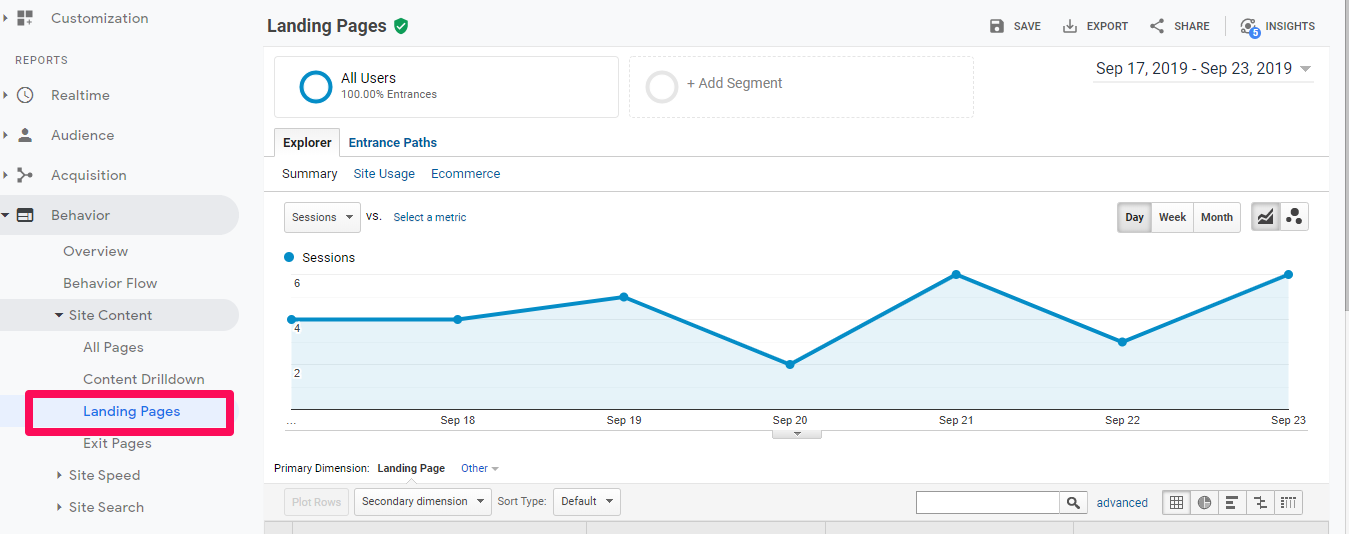Set chart interval to Week
This screenshot has height=534, width=1349.
[x=1172, y=217]
